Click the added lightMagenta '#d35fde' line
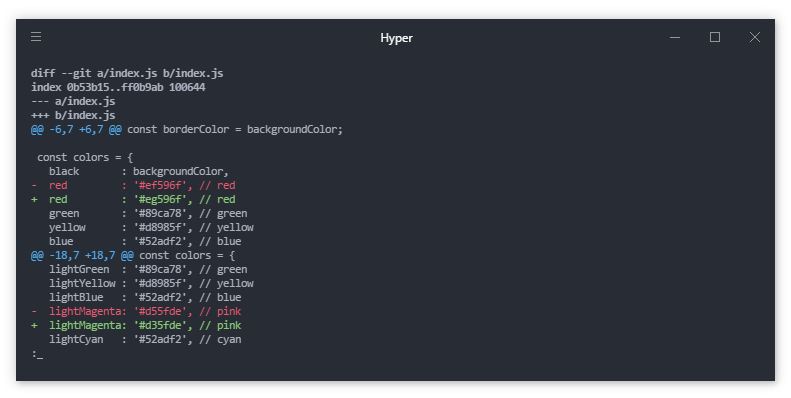The image size is (791, 398). click(x=136, y=326)
